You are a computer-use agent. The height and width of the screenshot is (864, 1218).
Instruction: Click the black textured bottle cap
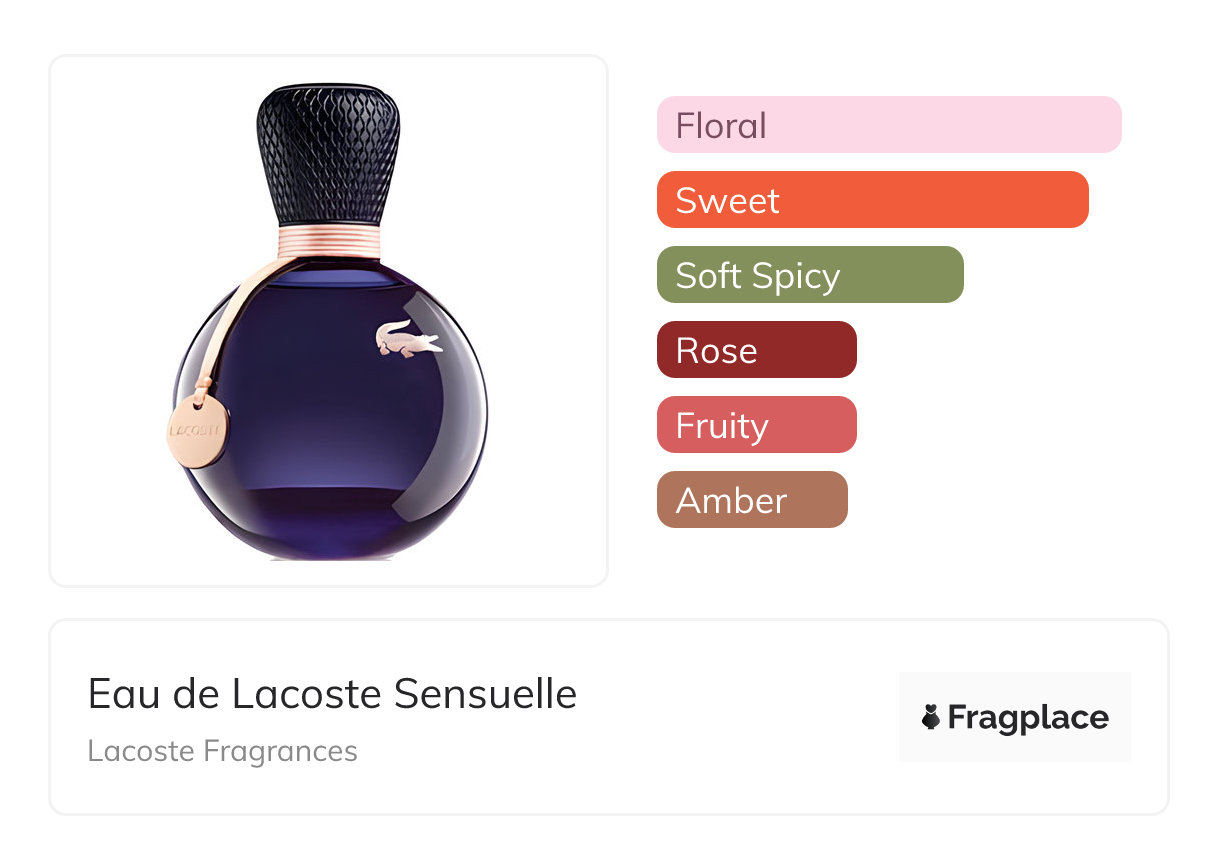click(328, 153)
